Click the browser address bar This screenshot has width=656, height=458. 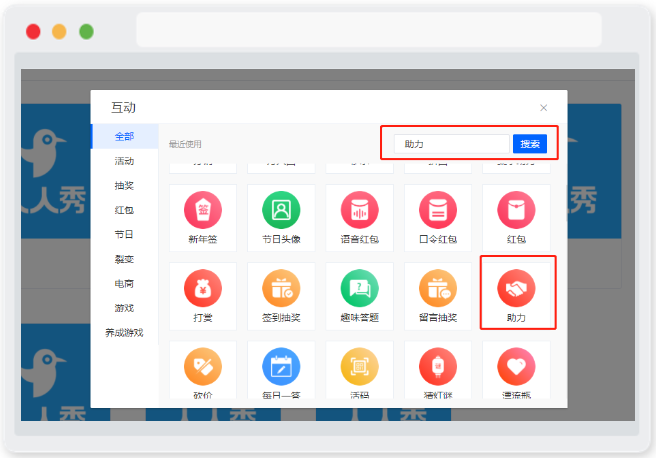coord(369,29)
